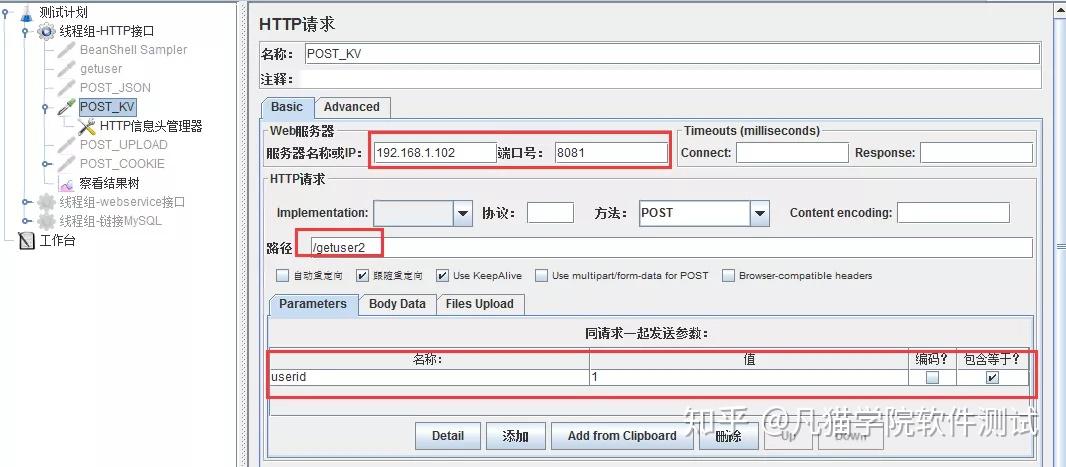Click the getuser sampler icon
1066x467 pixels.
coord(66,69)
